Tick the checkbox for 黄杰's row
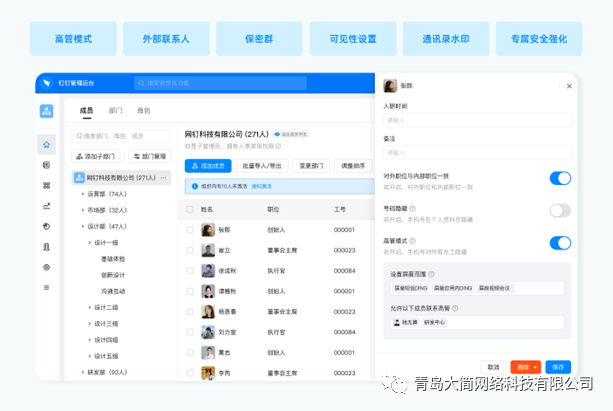The width and height of the screenshot is (613, 411). coord(190,352)
